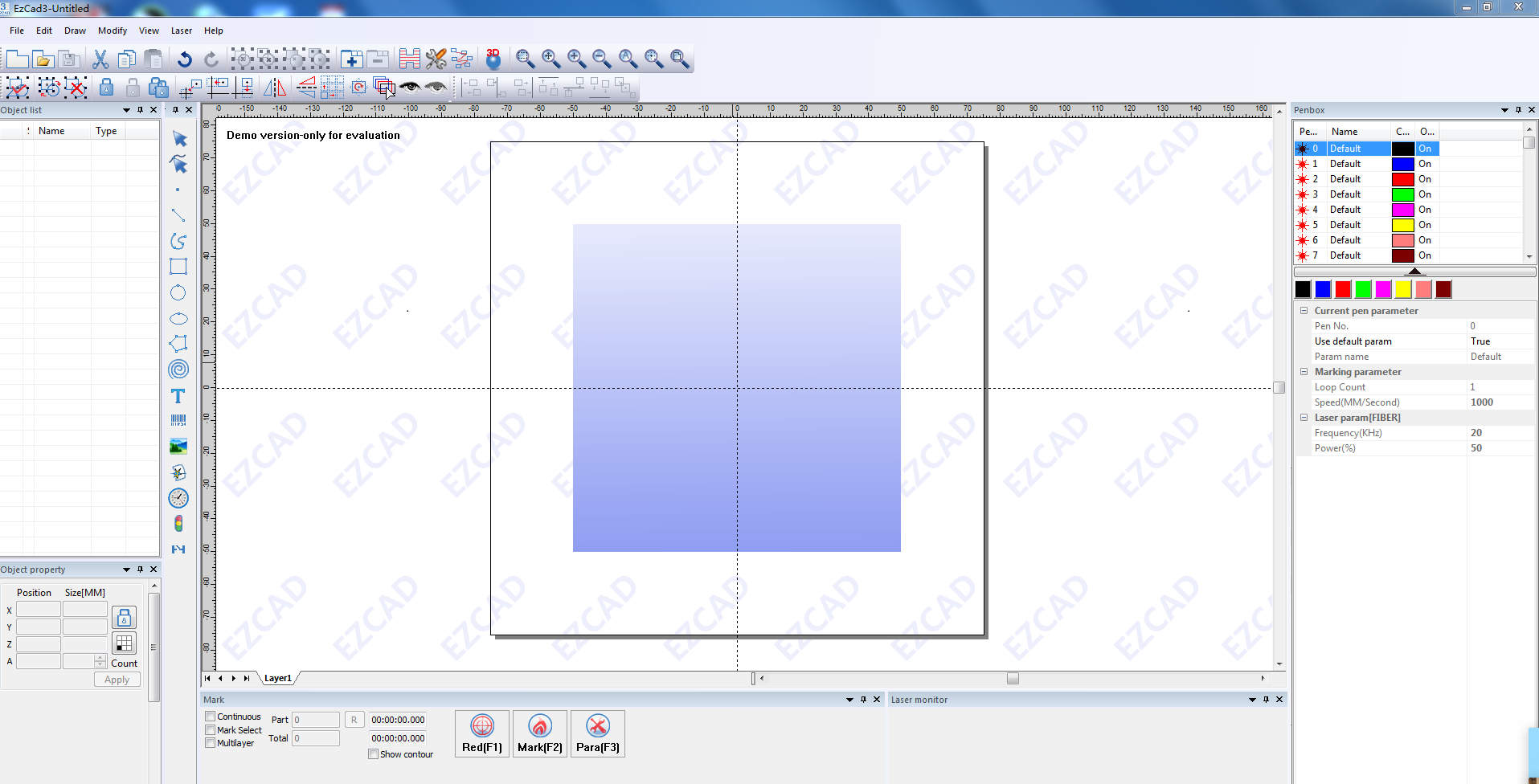Open the Mark panel dropdown arrow
This screenshot has width=1539, height=784.
849,699
